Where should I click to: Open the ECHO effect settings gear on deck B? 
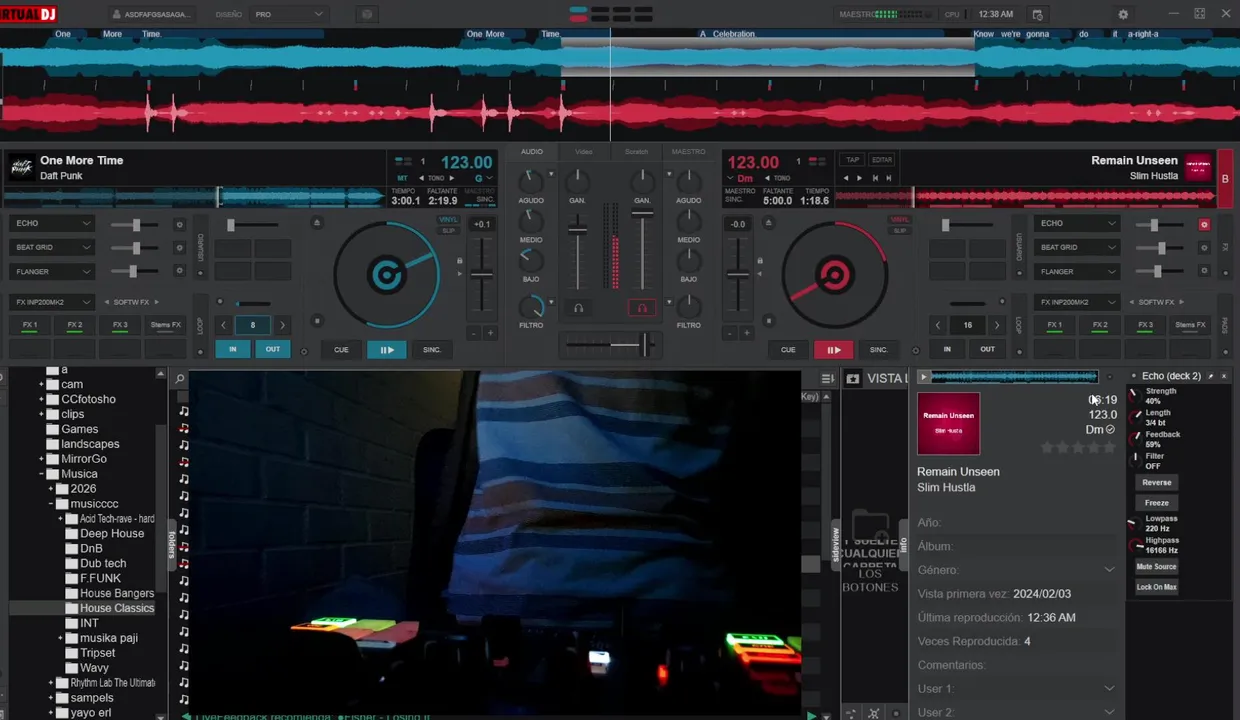pos(1204,225)
